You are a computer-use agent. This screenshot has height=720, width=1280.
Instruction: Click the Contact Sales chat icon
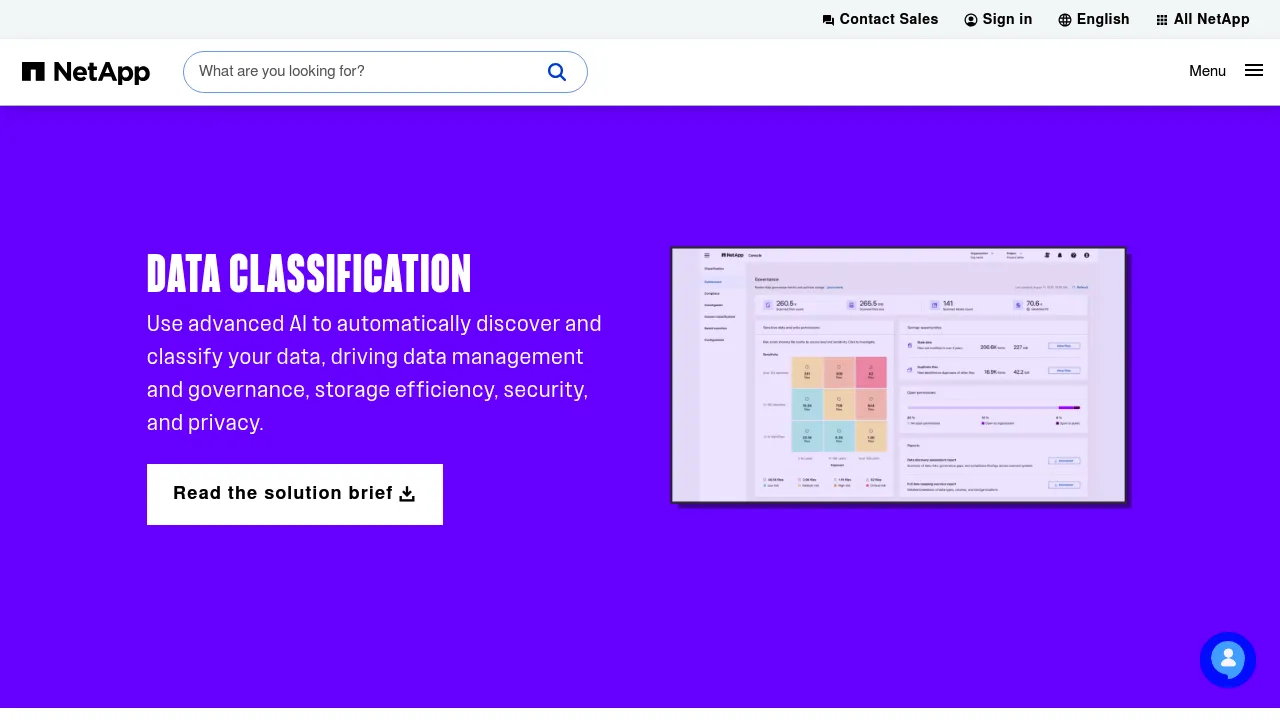tap(828, 20)
